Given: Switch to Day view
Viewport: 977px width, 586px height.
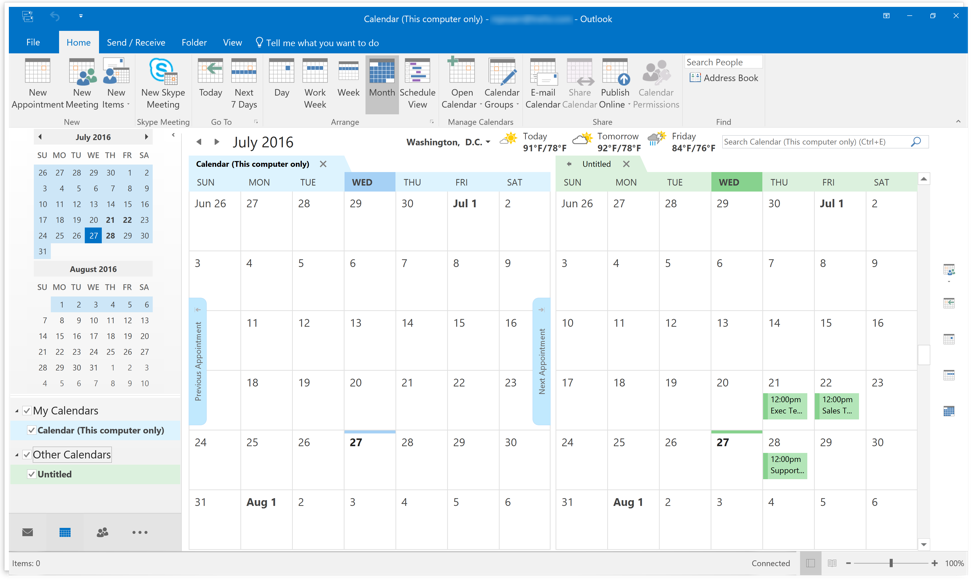Looking at the screenshot, I should [x=282, y=79].
